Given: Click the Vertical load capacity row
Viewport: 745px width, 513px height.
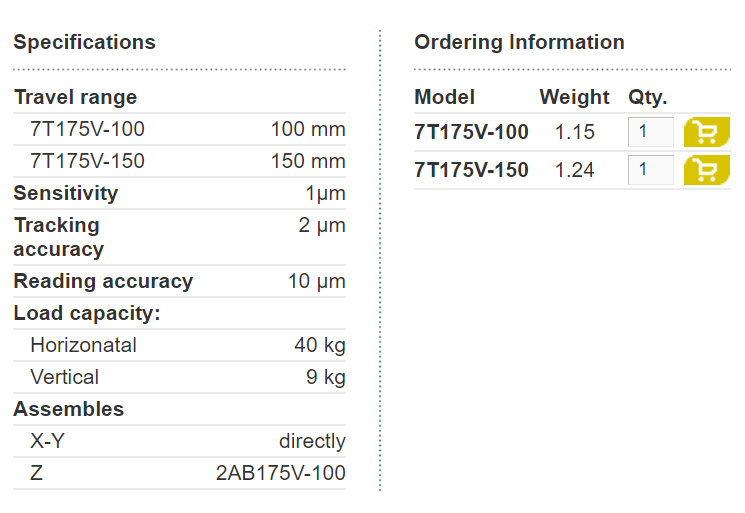Looking at the screenshot, I should [x=180, y=377].
